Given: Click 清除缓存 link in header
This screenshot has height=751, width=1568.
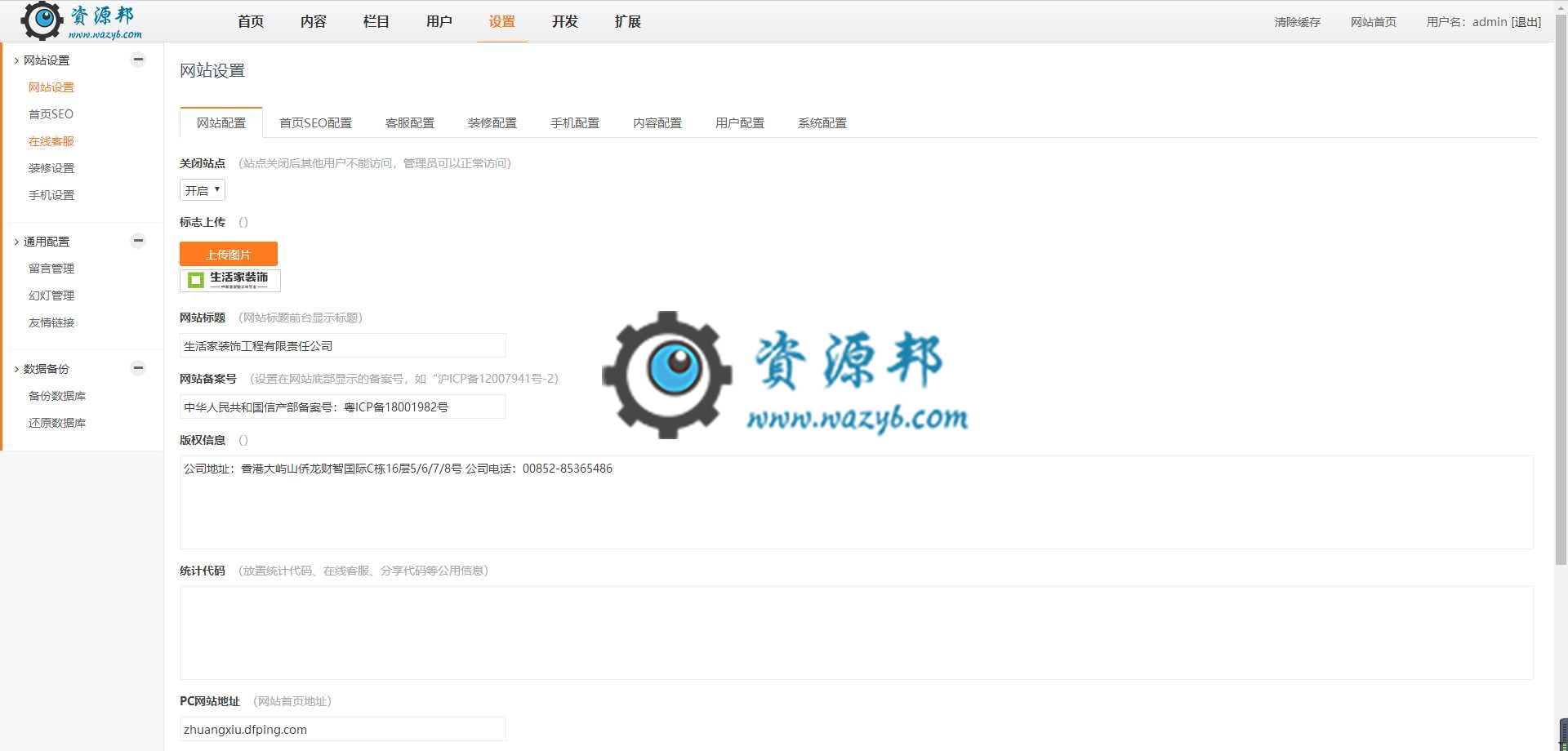Looking at the screenshot, I should click(x=1298, y=22).
